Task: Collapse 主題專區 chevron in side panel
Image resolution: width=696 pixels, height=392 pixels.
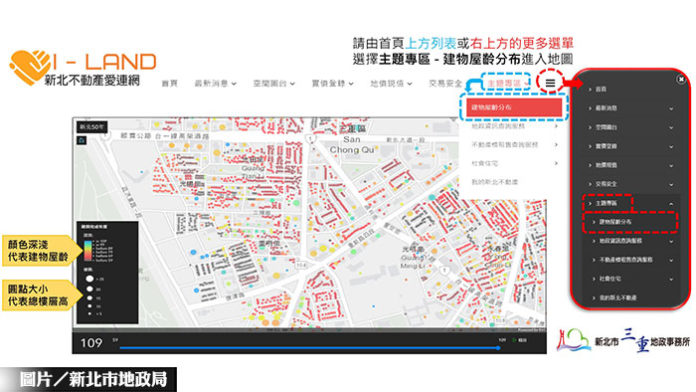Action: [671, 203]
